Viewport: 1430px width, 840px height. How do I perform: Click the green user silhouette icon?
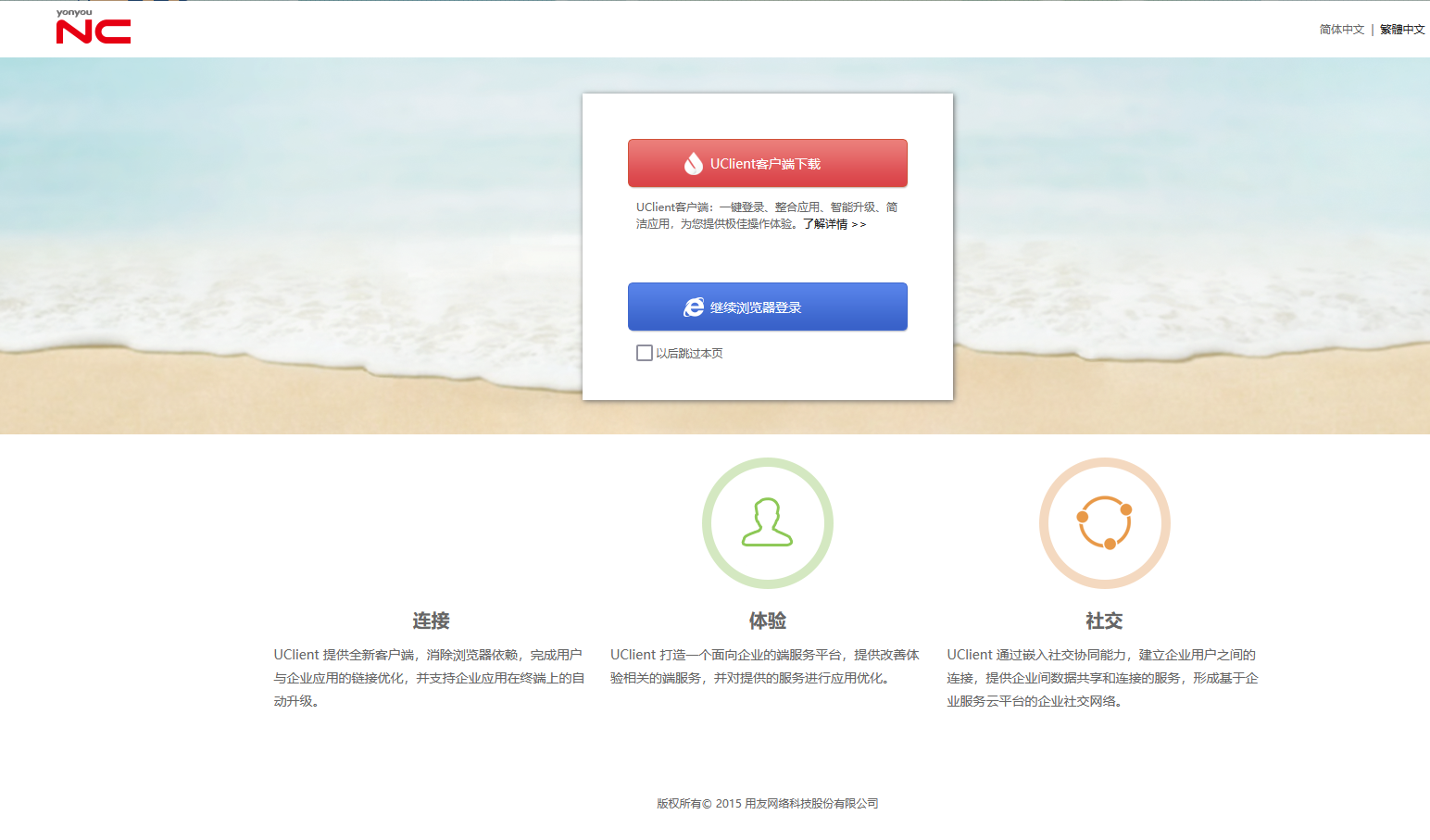click(767, 523)
